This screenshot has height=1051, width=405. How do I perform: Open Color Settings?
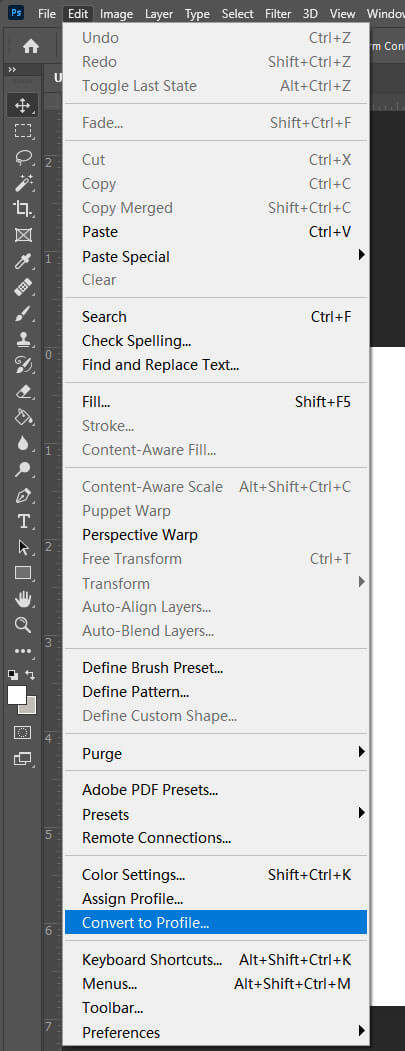[216, 875]
